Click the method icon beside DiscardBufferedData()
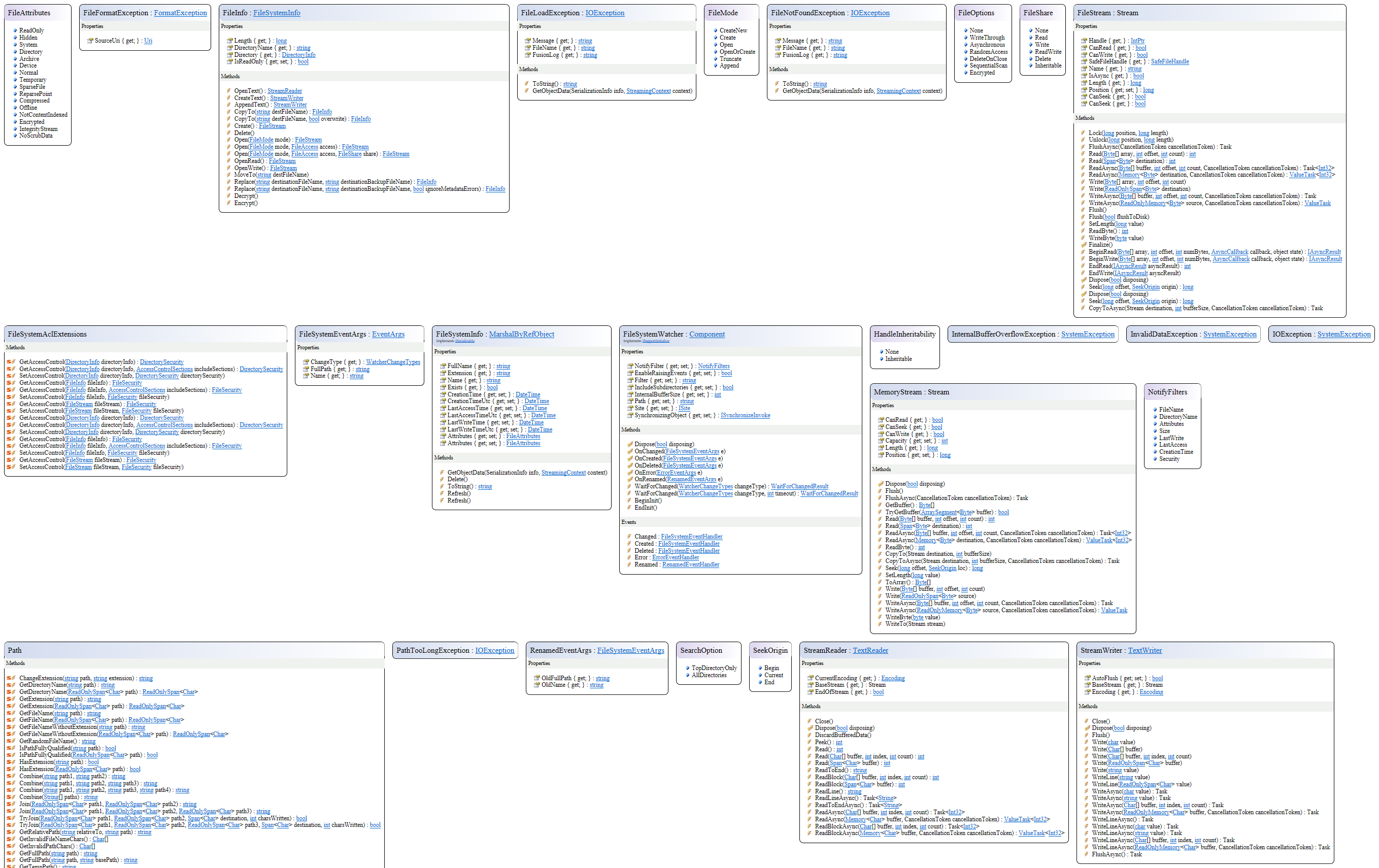Screen dimensions: 1379x868 pos(810,735)
